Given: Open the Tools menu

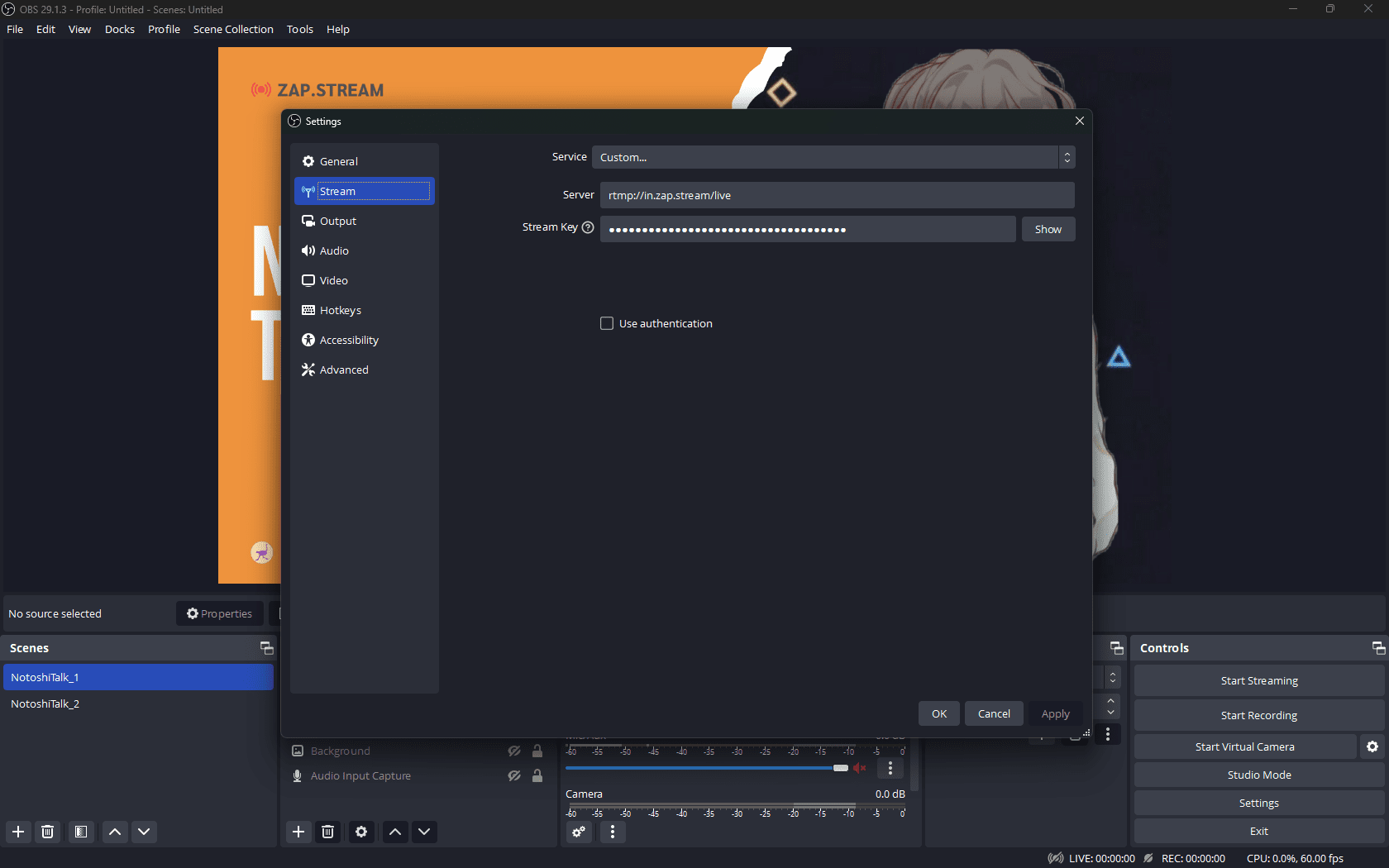Looking at the screenshot, I should pyautogui.click(x=300, y=29).
